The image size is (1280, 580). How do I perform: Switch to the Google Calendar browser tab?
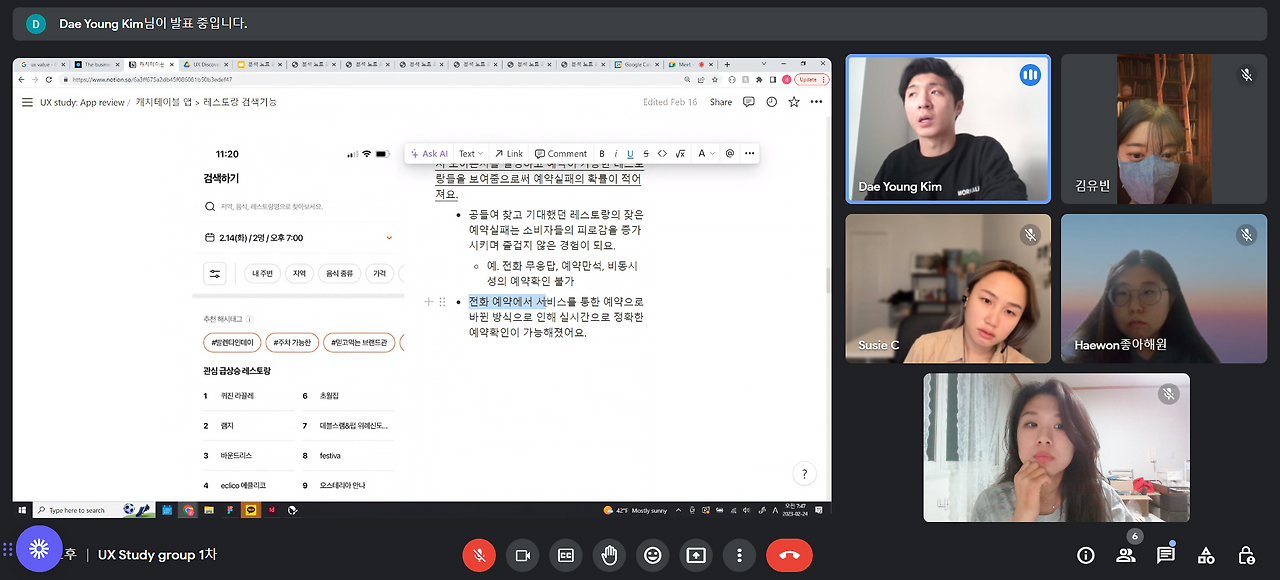(x=637, y=64)
